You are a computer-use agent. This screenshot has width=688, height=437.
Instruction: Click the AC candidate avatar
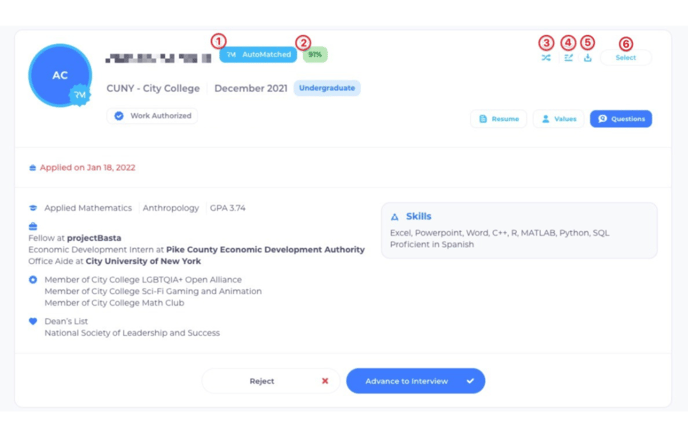point(59,75)
